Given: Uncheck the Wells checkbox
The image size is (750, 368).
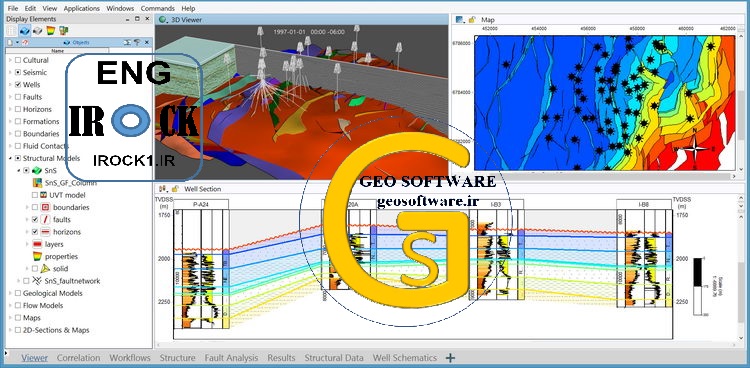Looking at the screenshot, I should tap(18, 85).
